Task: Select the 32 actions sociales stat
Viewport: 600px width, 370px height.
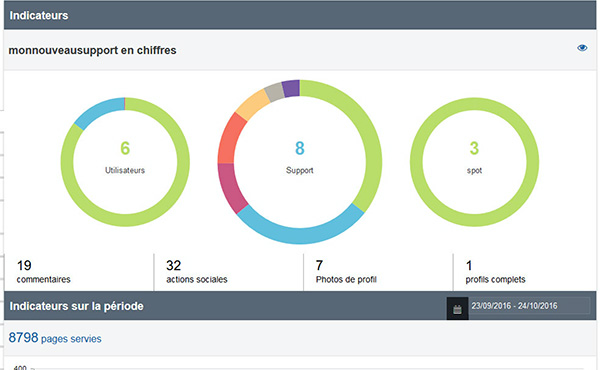Action: click(x=196, y=272)
